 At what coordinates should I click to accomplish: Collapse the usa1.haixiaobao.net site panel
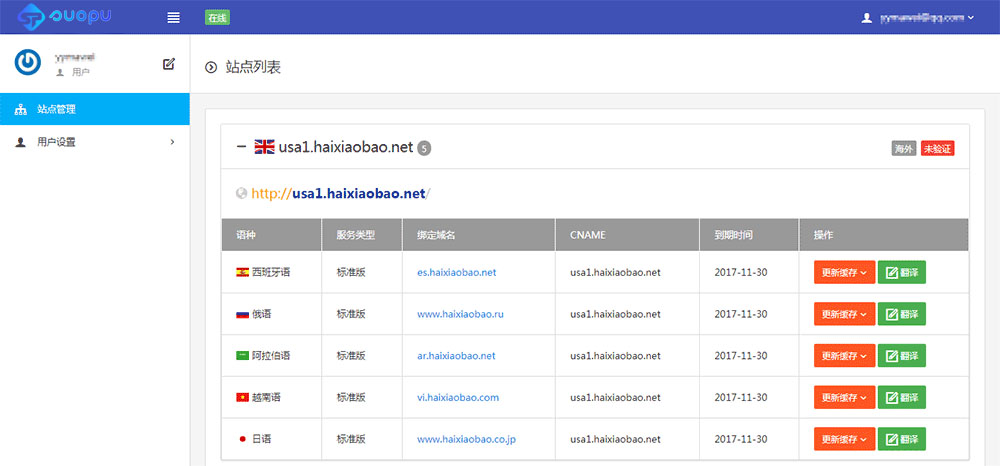[241, 147]
